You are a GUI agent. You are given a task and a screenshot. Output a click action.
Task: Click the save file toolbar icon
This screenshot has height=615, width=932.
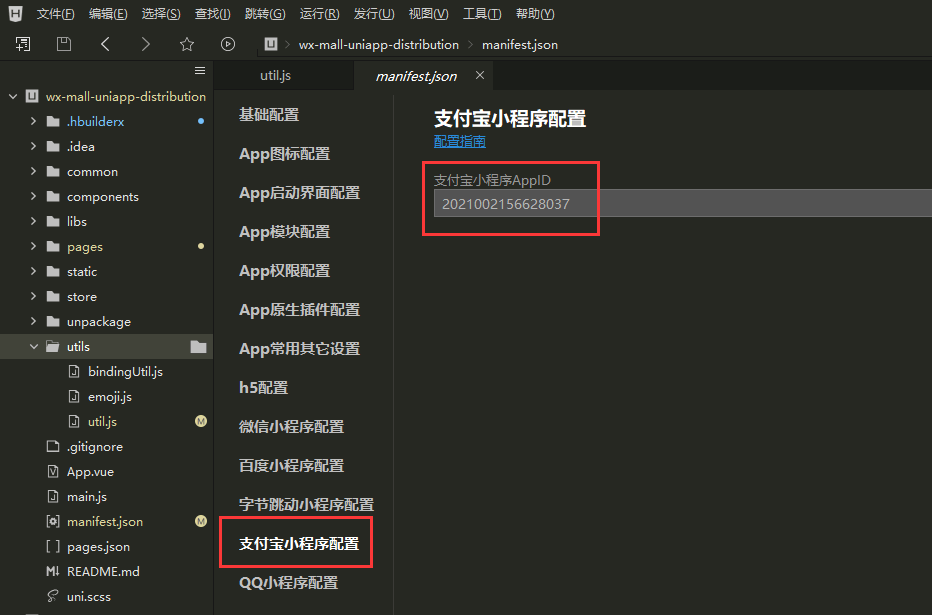[64, 44]
